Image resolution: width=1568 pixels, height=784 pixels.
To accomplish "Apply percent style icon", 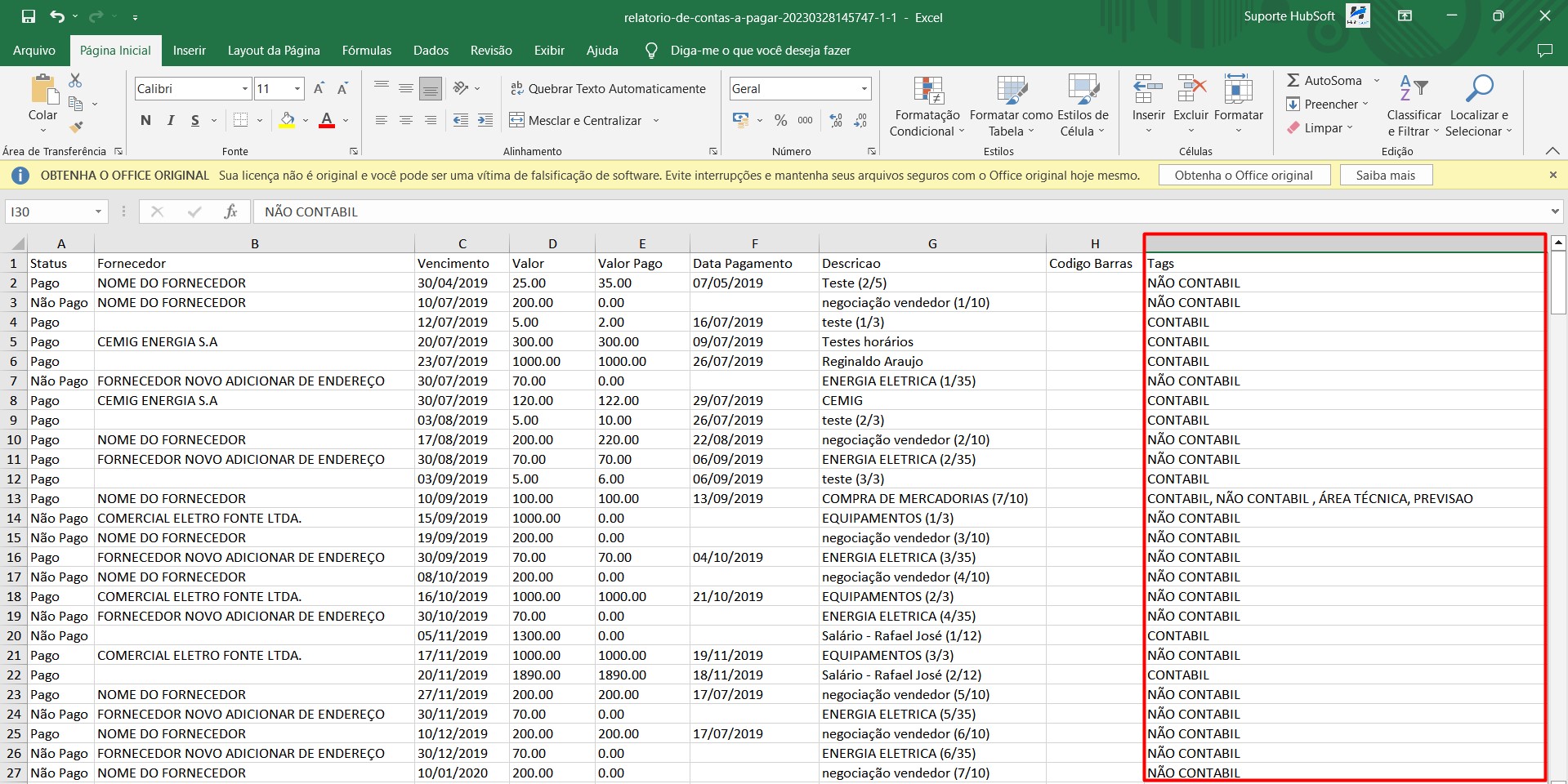I will click(781, 120).
